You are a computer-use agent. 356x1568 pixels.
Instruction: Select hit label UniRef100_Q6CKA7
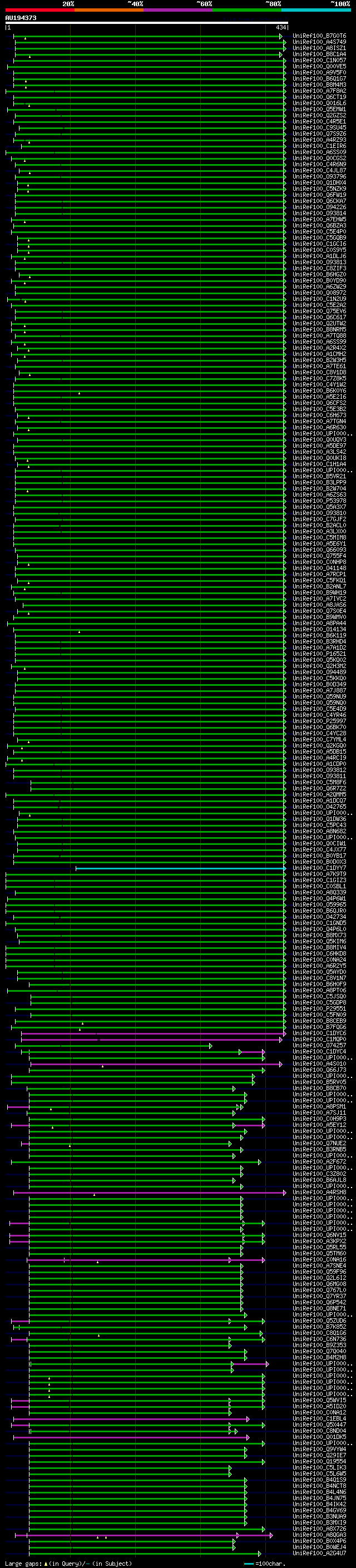click(319, 201)
